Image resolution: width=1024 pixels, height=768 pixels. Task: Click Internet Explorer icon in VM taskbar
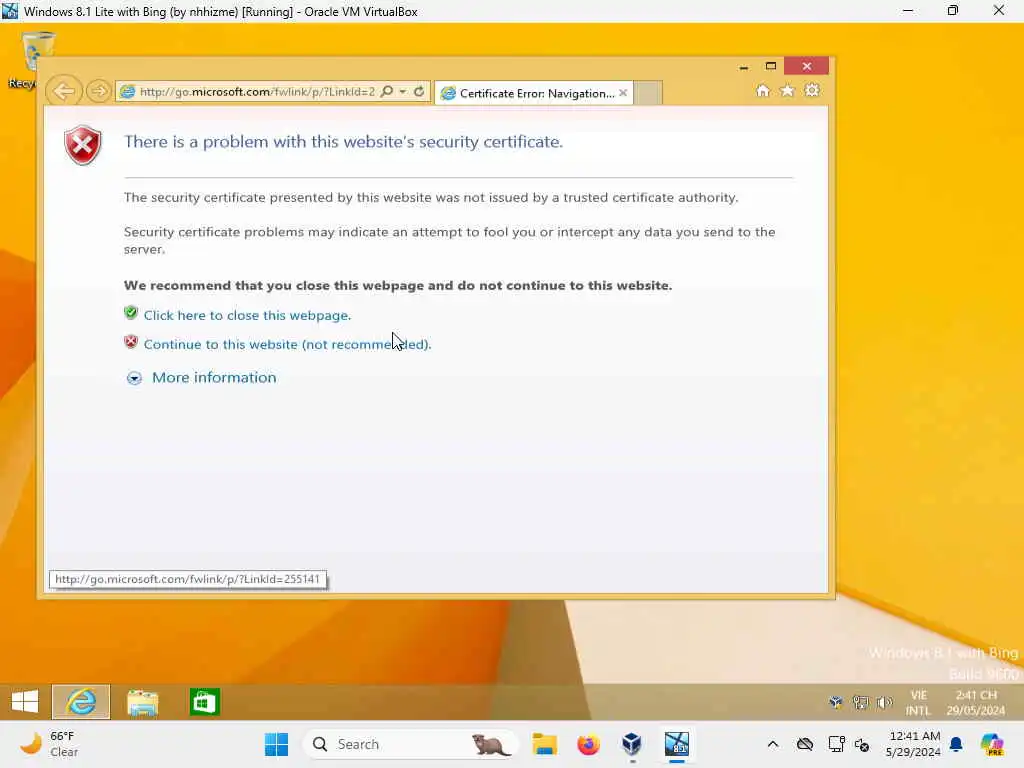pyautogui.click(x=81, y=702)
